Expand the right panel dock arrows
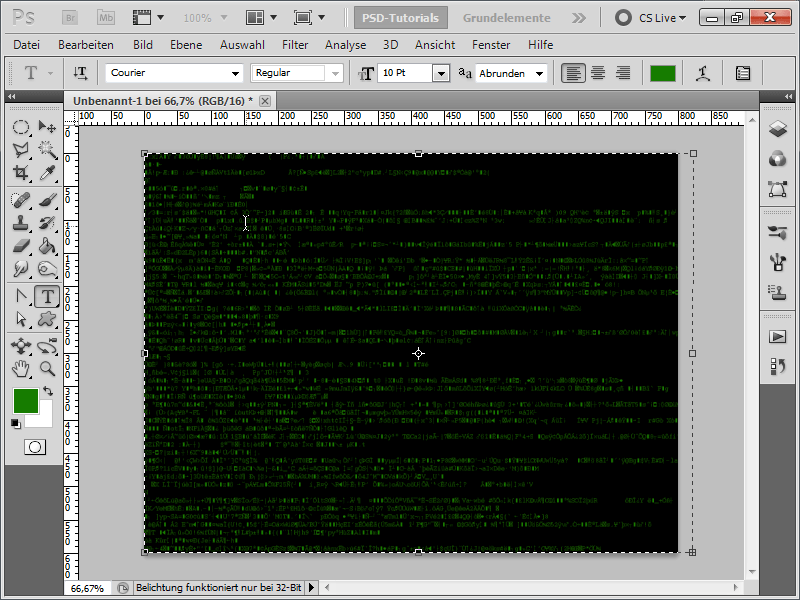This screenshot has height=600, width=800. [789, 96]
